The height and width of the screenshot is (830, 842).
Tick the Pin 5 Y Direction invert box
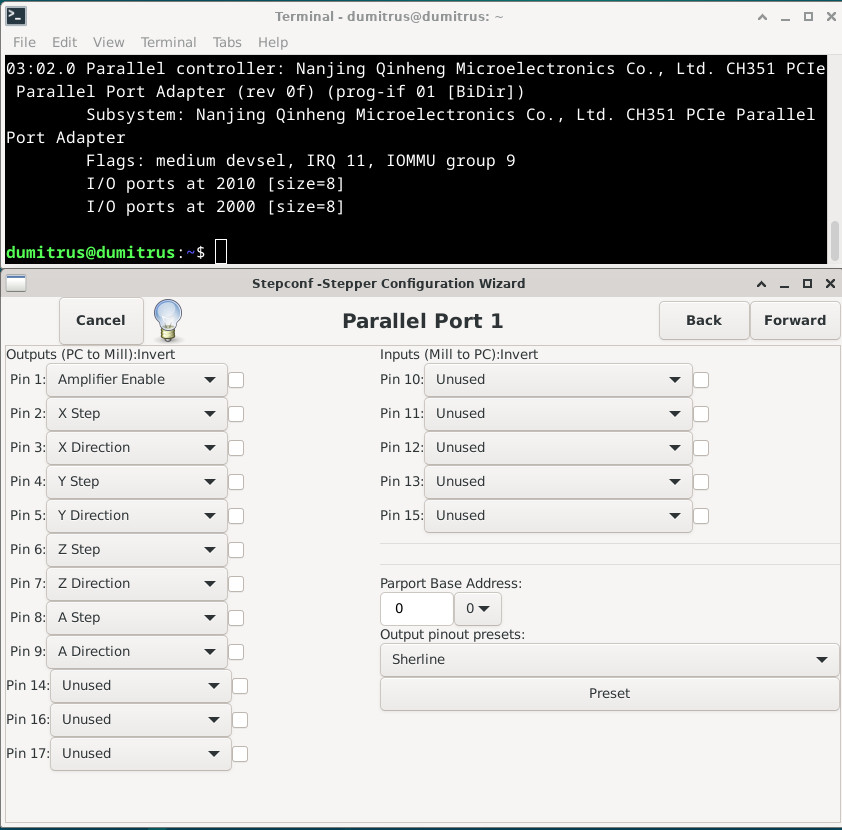coord(236,516)
